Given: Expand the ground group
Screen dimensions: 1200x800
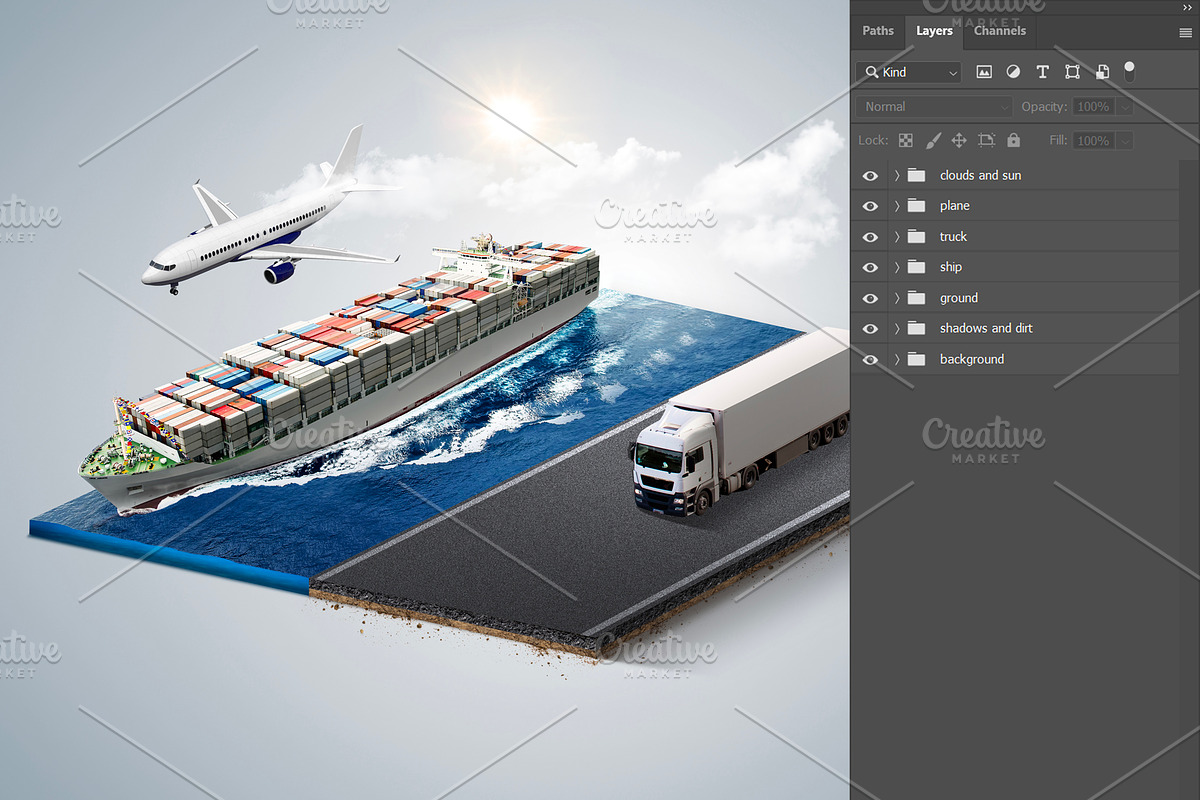Looking at the screenshot, I should (897, 298).
